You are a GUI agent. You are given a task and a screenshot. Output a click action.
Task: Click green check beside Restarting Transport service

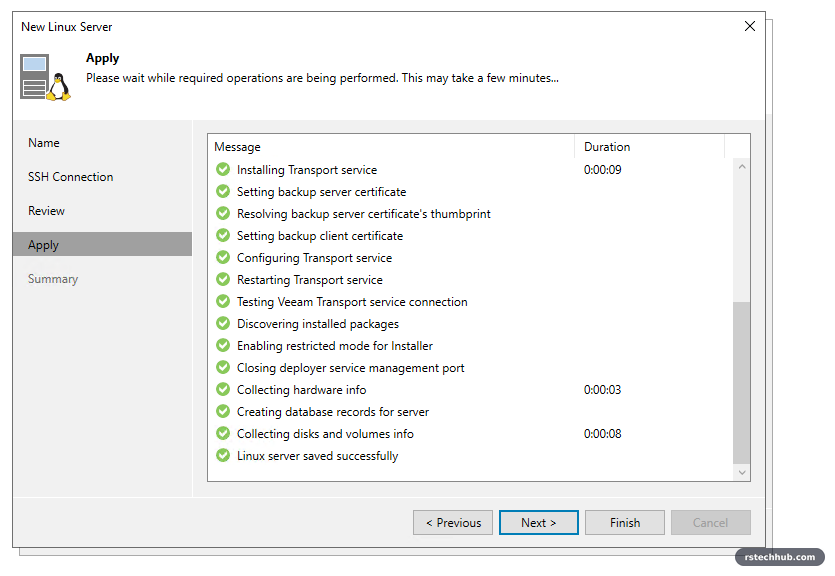[x=223, y=279]
